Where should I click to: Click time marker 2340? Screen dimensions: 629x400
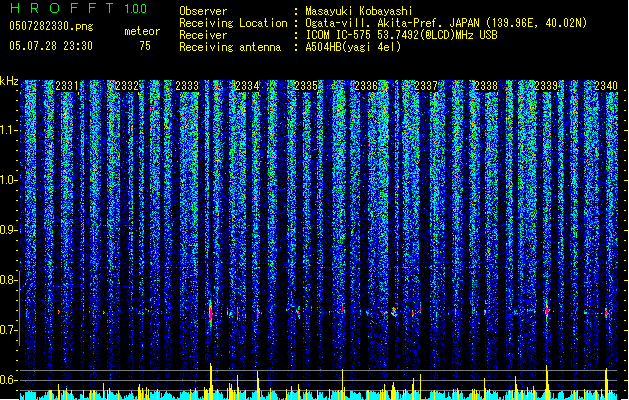(x=606, y=85)
